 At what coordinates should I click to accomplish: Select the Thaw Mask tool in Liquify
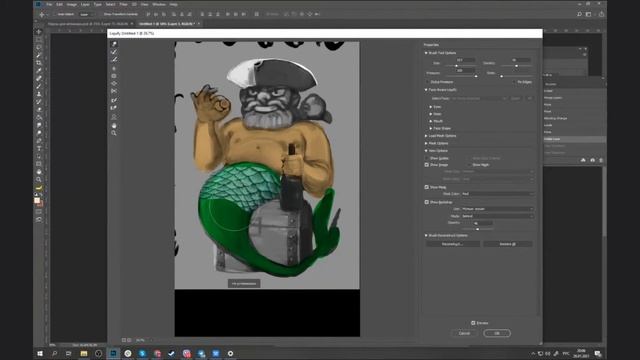point(114,108)
